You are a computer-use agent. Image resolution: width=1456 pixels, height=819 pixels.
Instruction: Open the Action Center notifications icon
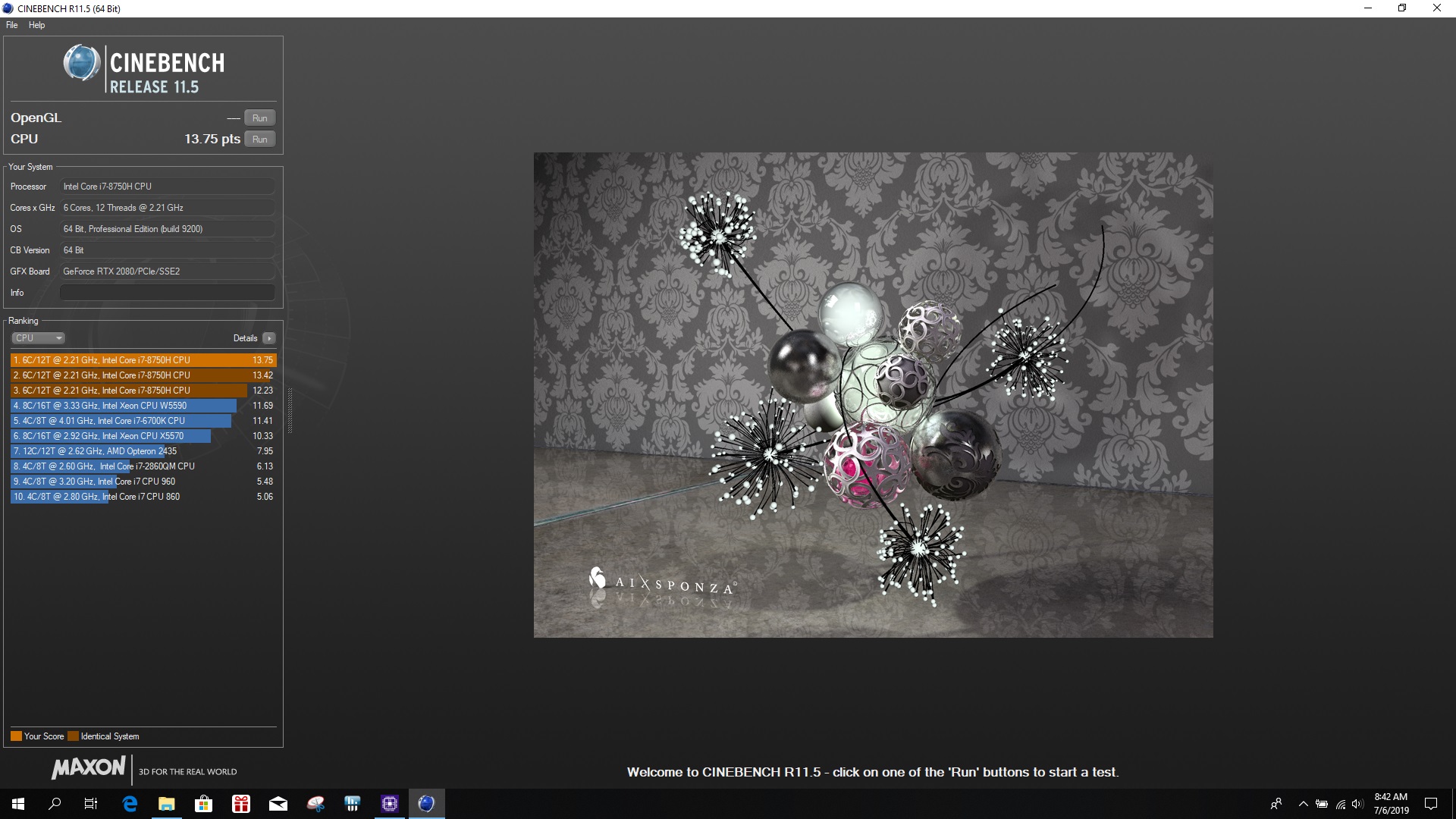1431,804
